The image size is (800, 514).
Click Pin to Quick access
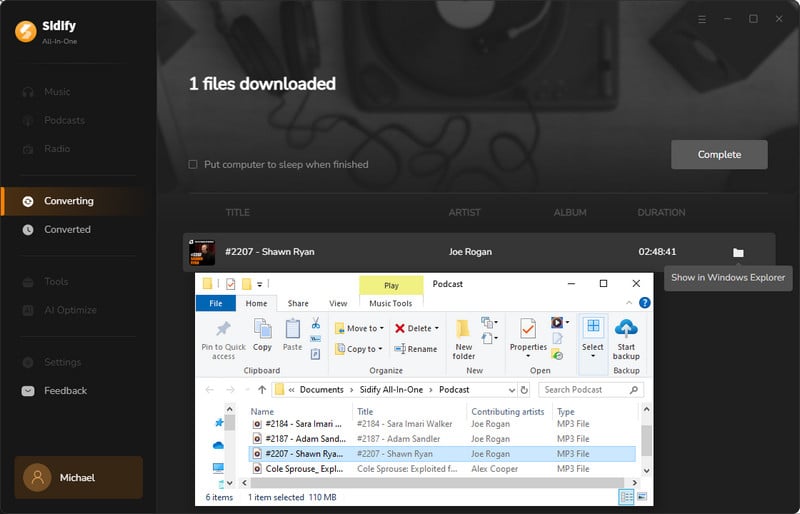click(223, 339)
